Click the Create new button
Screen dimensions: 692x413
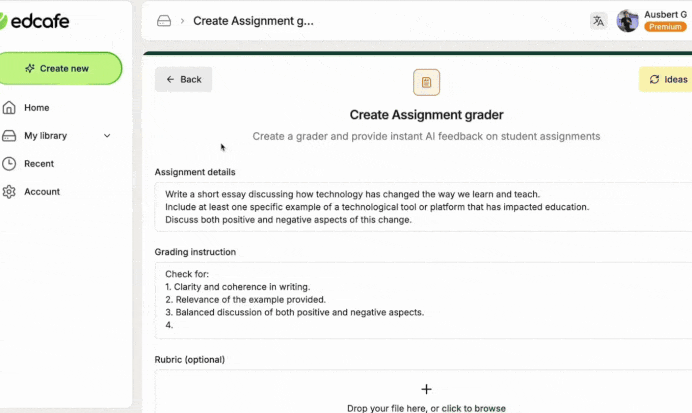(60, 68)
